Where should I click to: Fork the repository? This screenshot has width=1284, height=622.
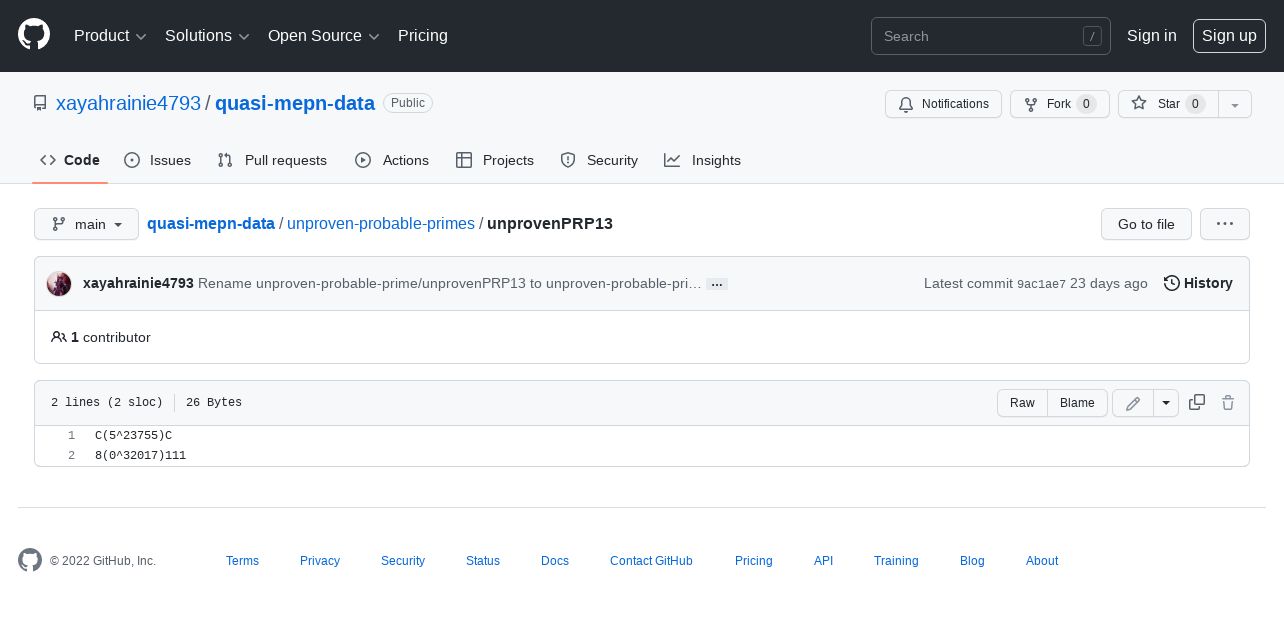coord(1059,104)
